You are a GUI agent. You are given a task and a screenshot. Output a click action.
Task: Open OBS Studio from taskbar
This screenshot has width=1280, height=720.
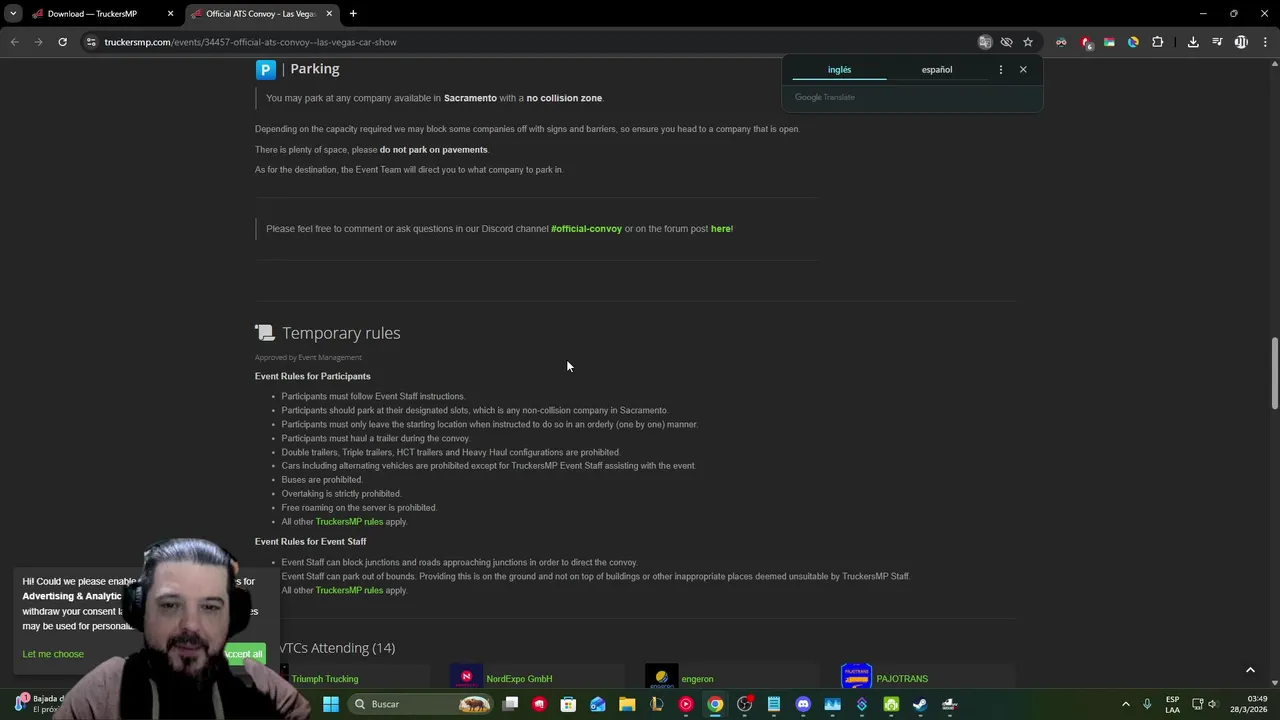coord(744,704)
